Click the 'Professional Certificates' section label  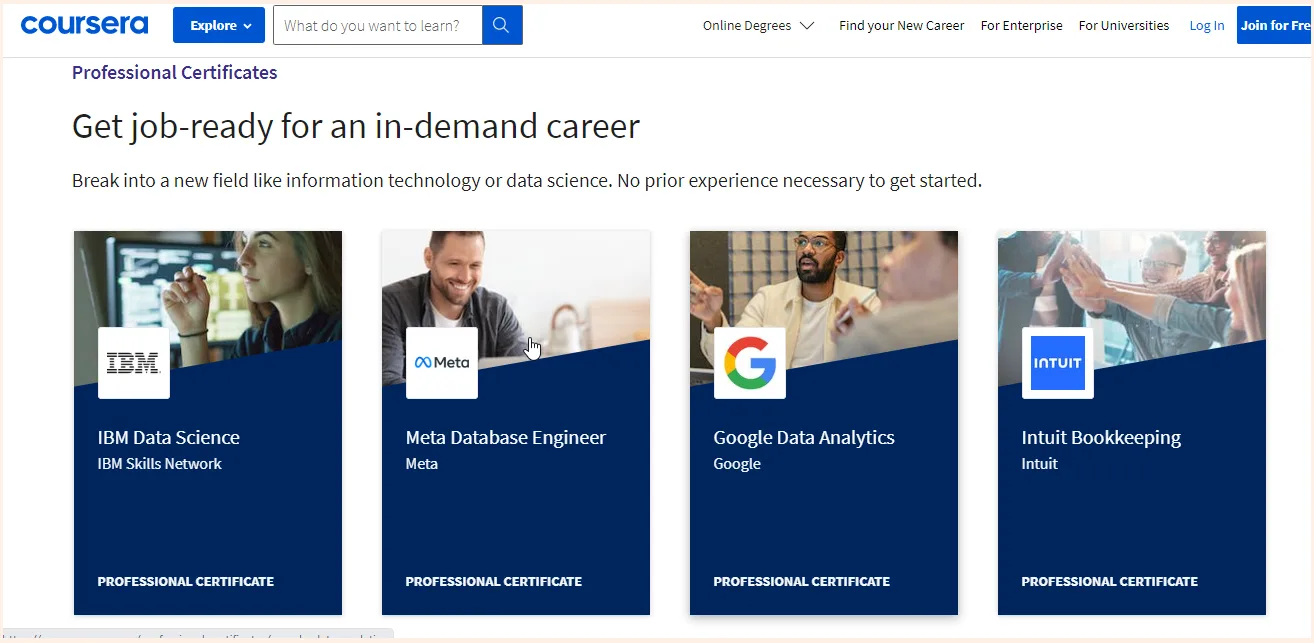pos(175,72)
